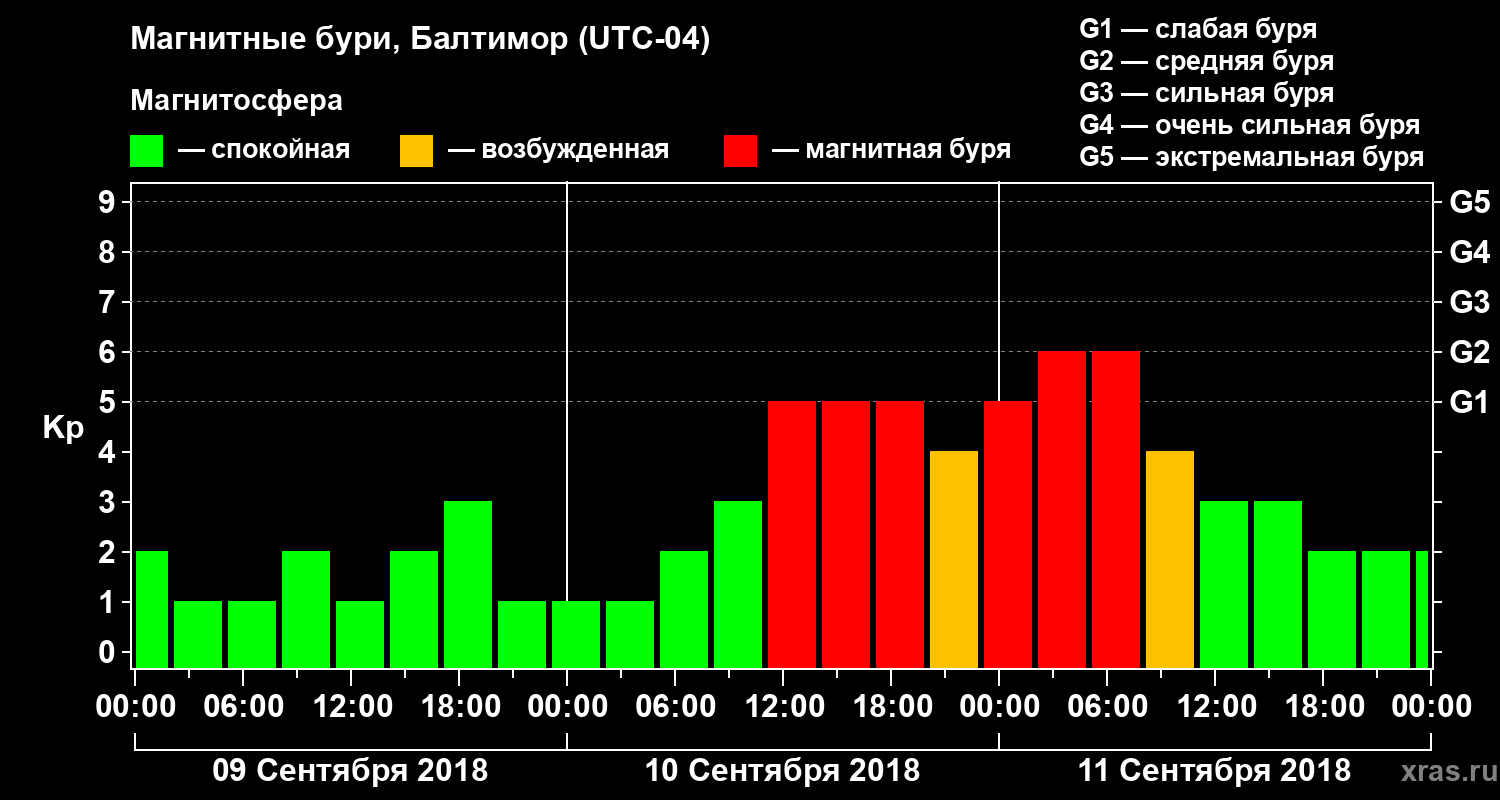
Task: Click the 06:00 time label of 11 September
Action: point(1107,707)
